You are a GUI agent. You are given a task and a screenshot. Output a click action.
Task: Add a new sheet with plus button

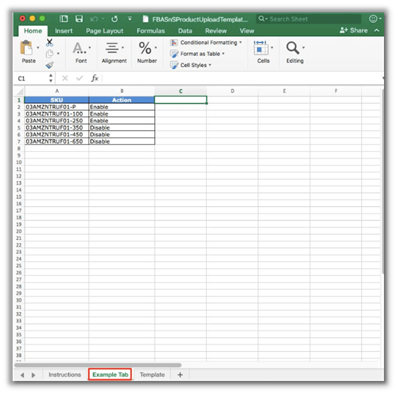(x=180, y=375)
